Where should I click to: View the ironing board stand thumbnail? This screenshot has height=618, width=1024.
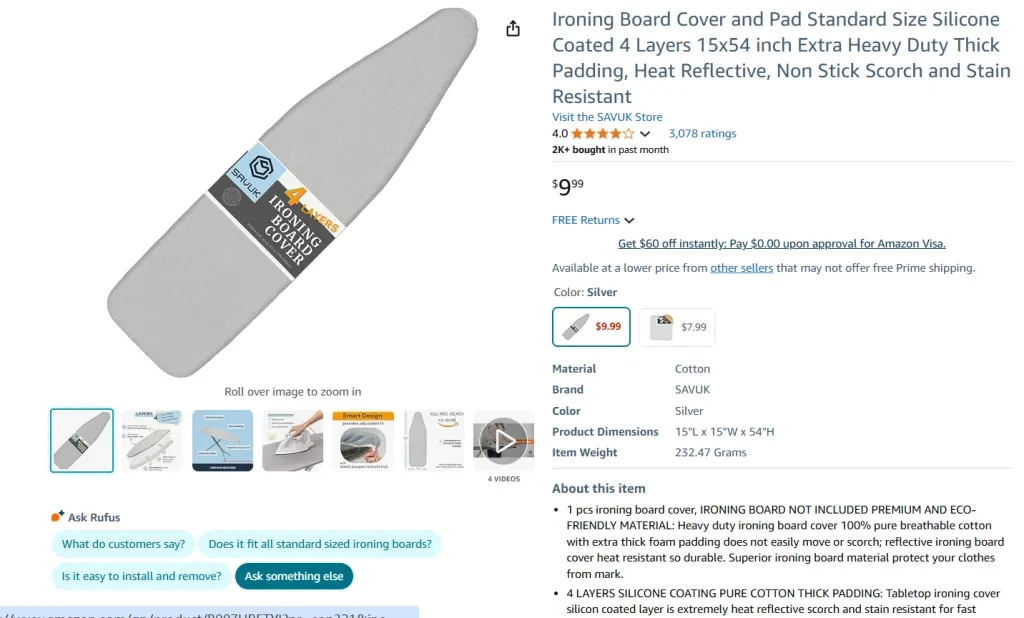coord(222,440)
